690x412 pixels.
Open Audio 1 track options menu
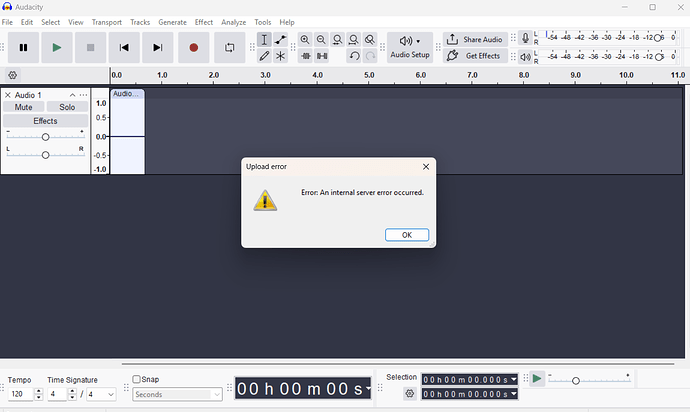coord(83,95)
